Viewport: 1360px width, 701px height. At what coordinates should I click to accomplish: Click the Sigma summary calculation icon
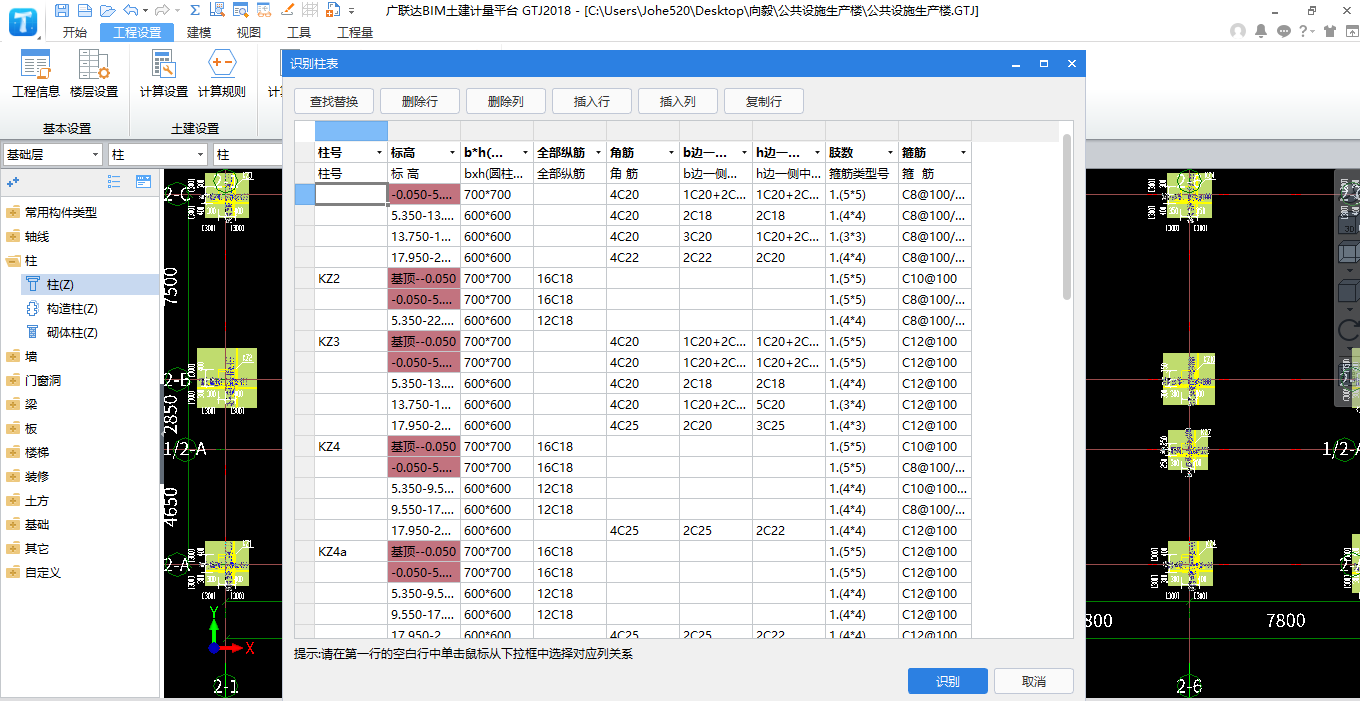click(x=194, y=10)
